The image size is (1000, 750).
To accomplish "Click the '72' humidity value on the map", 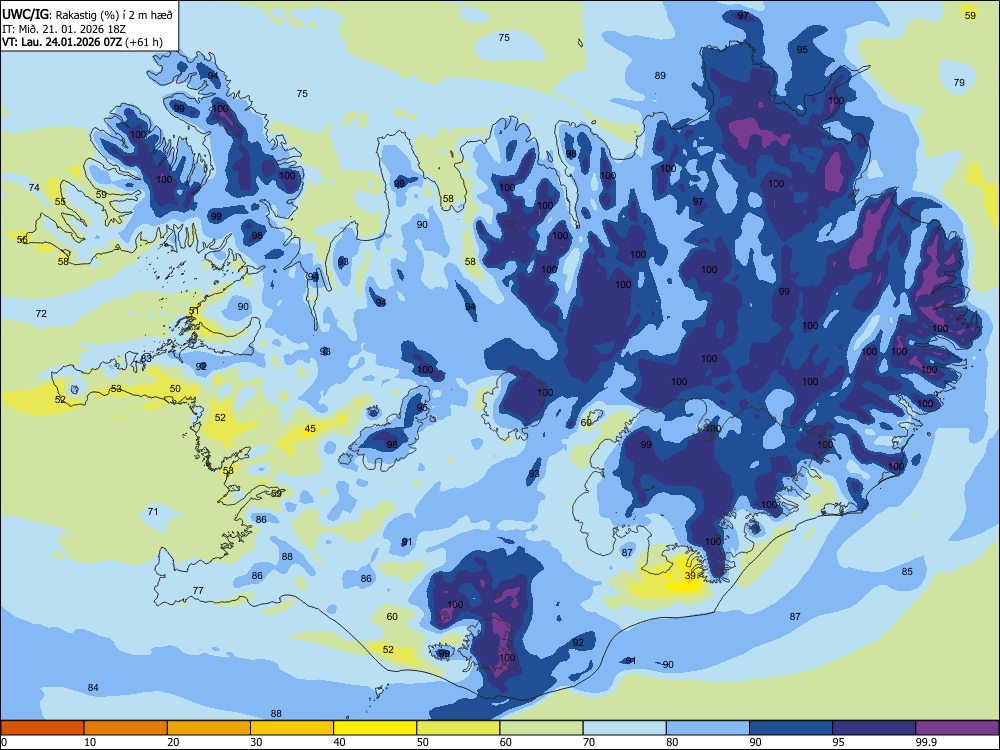I will 41,314.
